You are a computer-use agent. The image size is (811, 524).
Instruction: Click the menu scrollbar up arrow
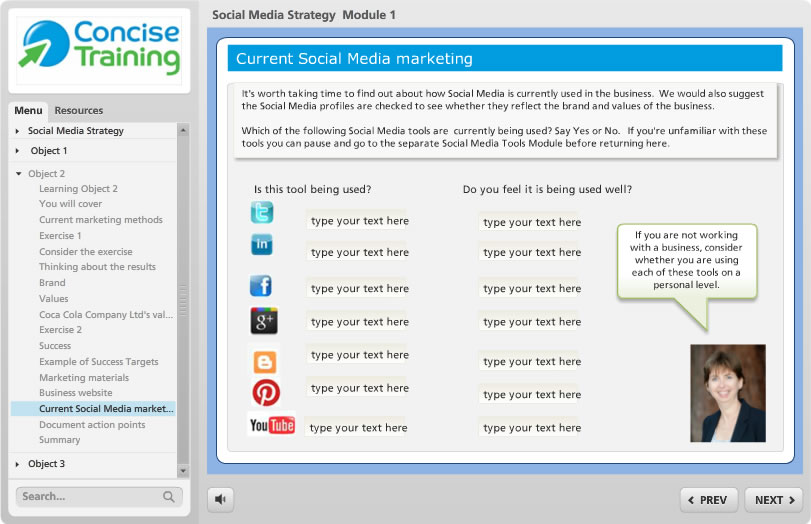183,130
